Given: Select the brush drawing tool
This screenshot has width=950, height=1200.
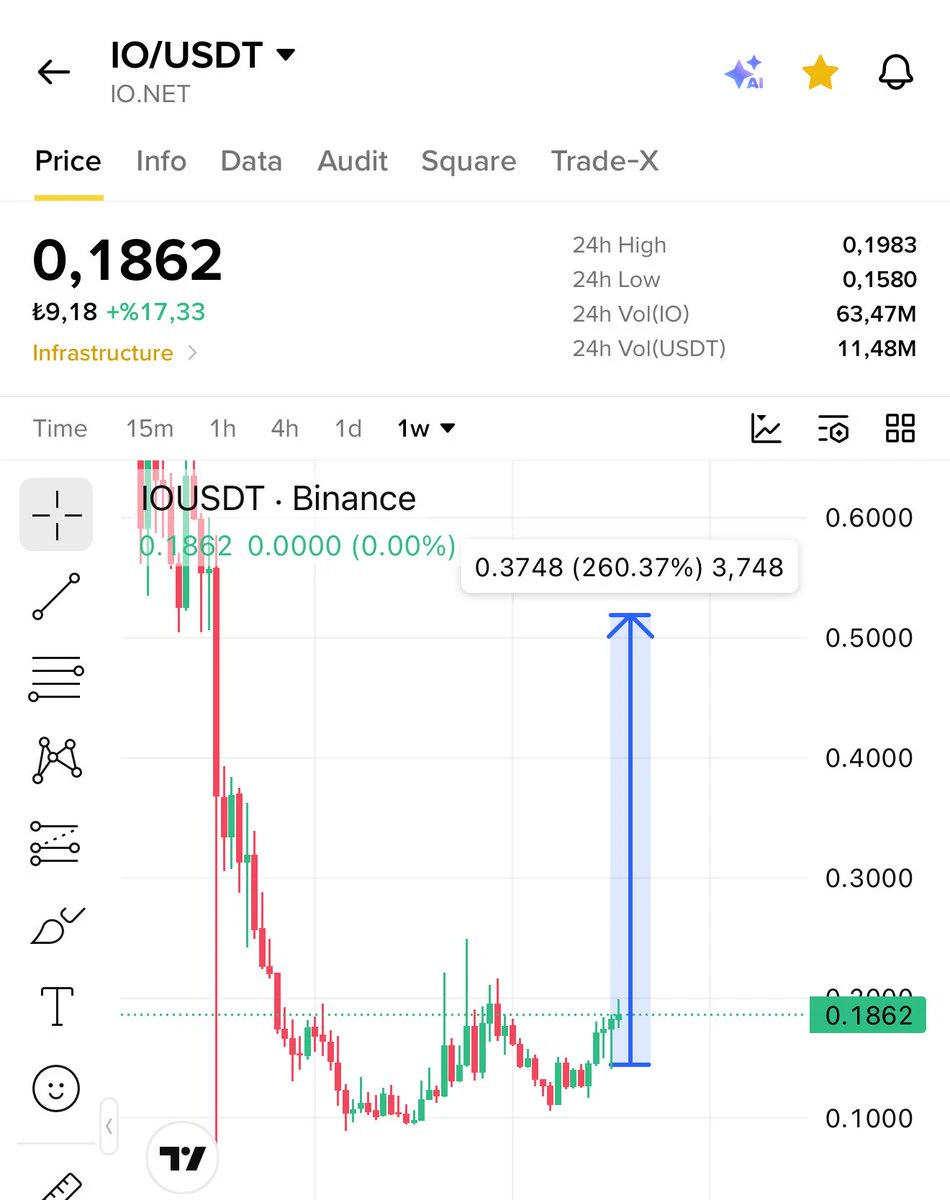Looking at the screenshot, I should pyautogui.click(x=57, y=925).
